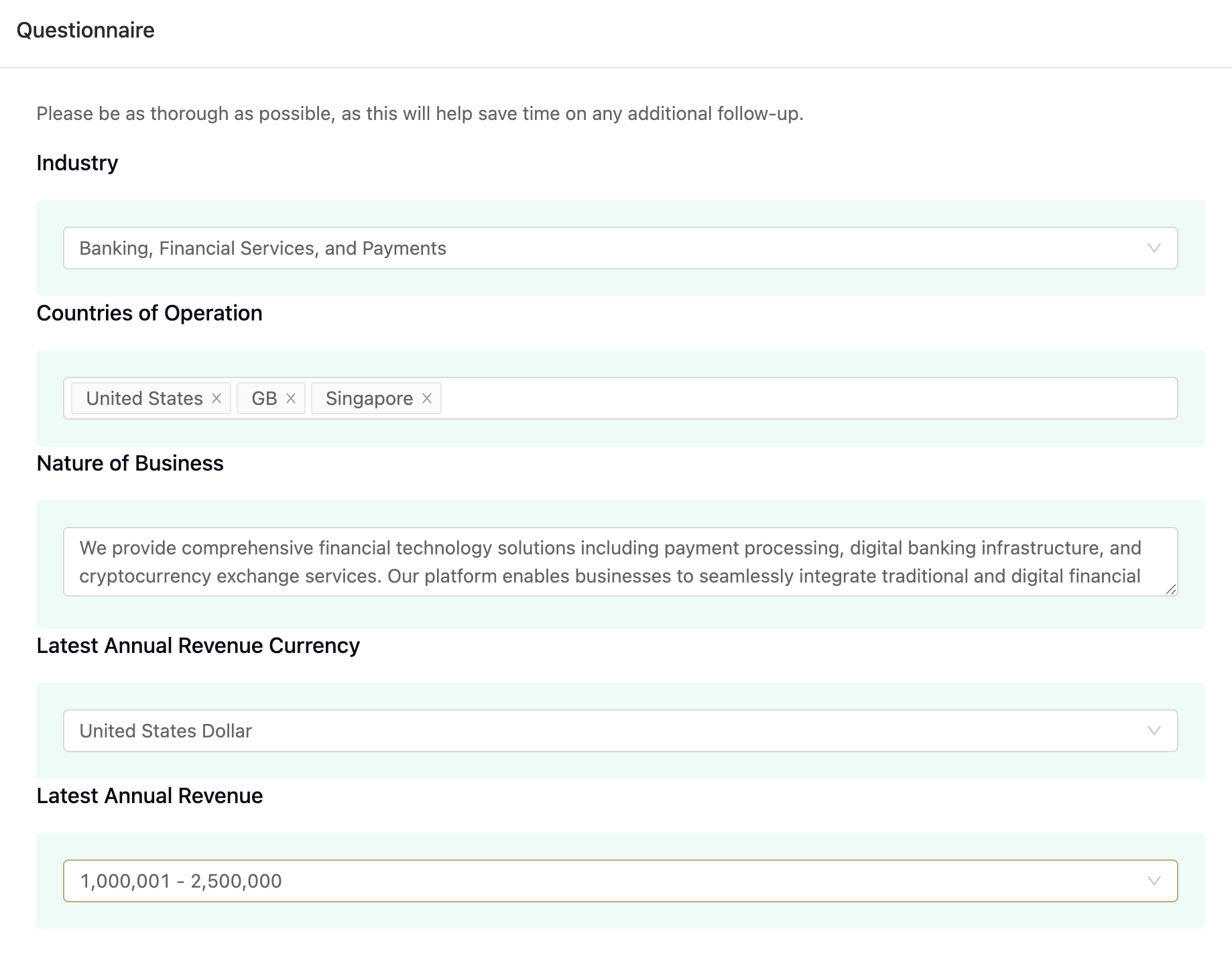Select the Singapore tag label
Viewport: 1232px width, 960px height.
coord(369,398)
